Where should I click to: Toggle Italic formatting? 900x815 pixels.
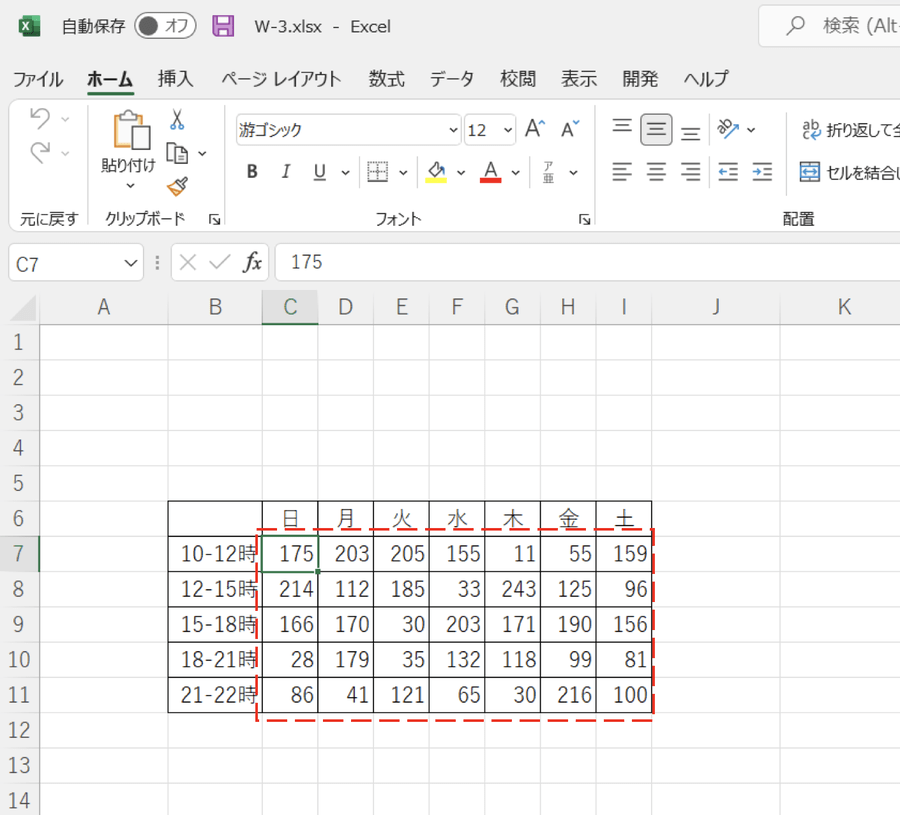click(x=286, y=172)
